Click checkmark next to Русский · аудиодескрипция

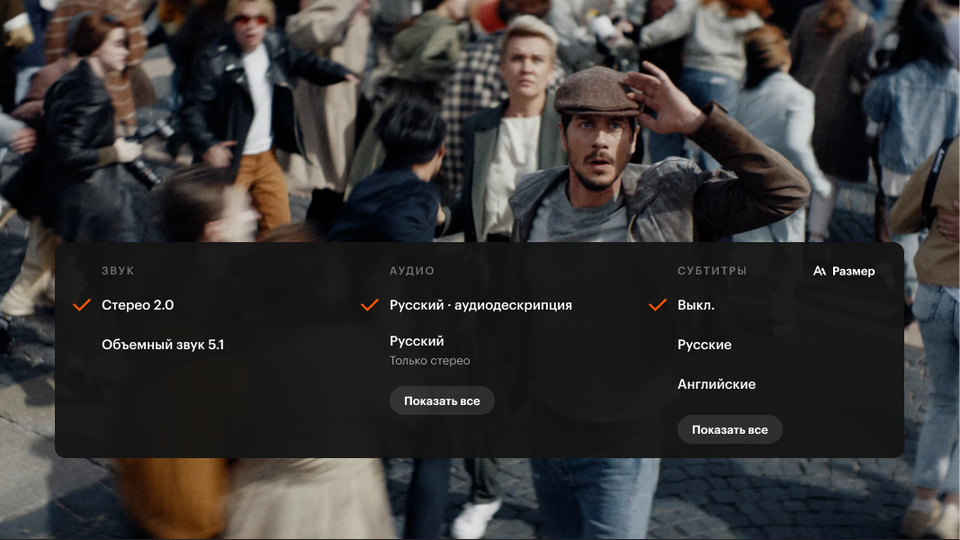coord(370,305)
